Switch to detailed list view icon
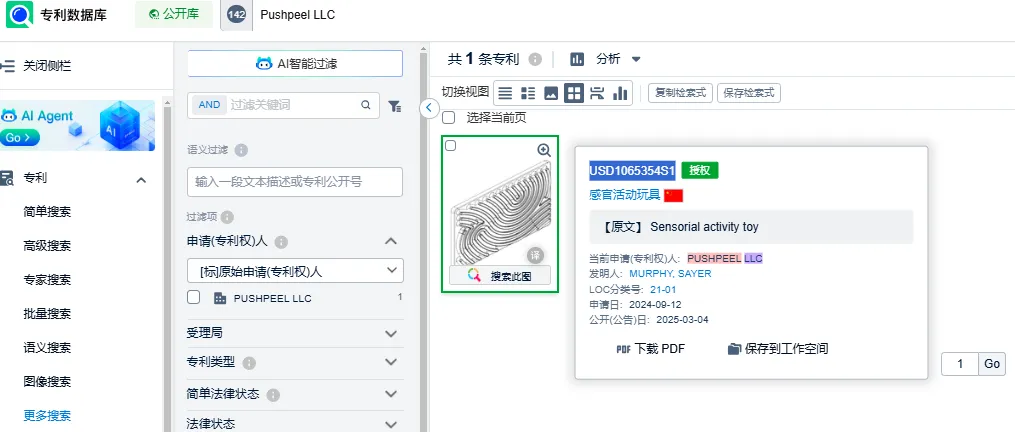 [528, 93]
